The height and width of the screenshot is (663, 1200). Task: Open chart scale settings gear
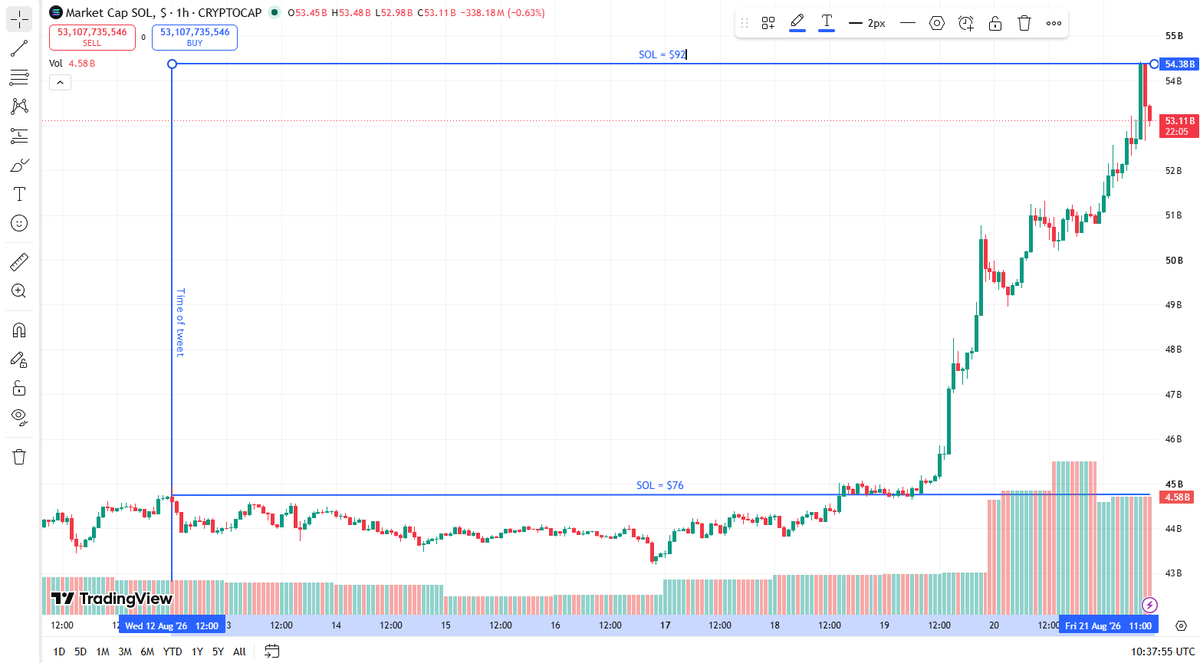1180,625
